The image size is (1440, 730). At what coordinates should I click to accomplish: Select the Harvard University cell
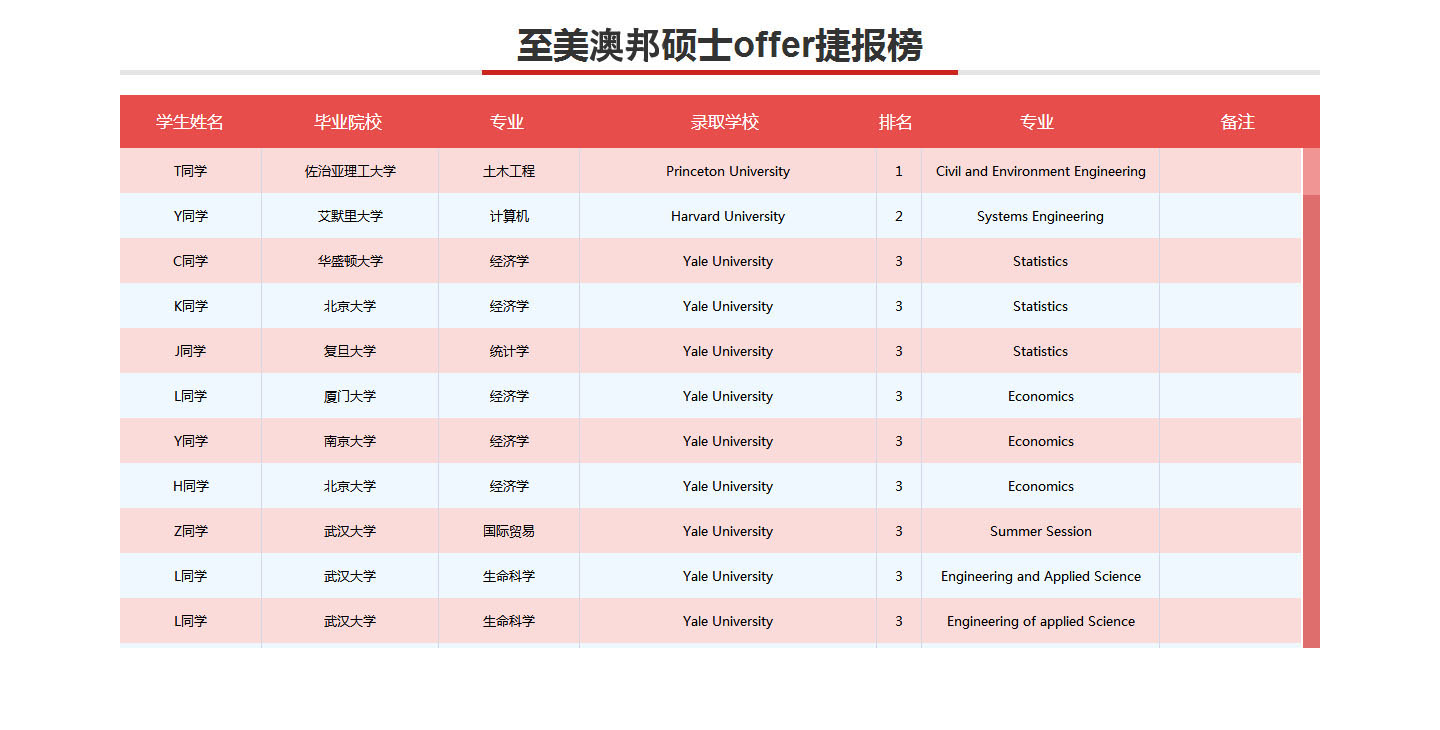pos(728,216)
